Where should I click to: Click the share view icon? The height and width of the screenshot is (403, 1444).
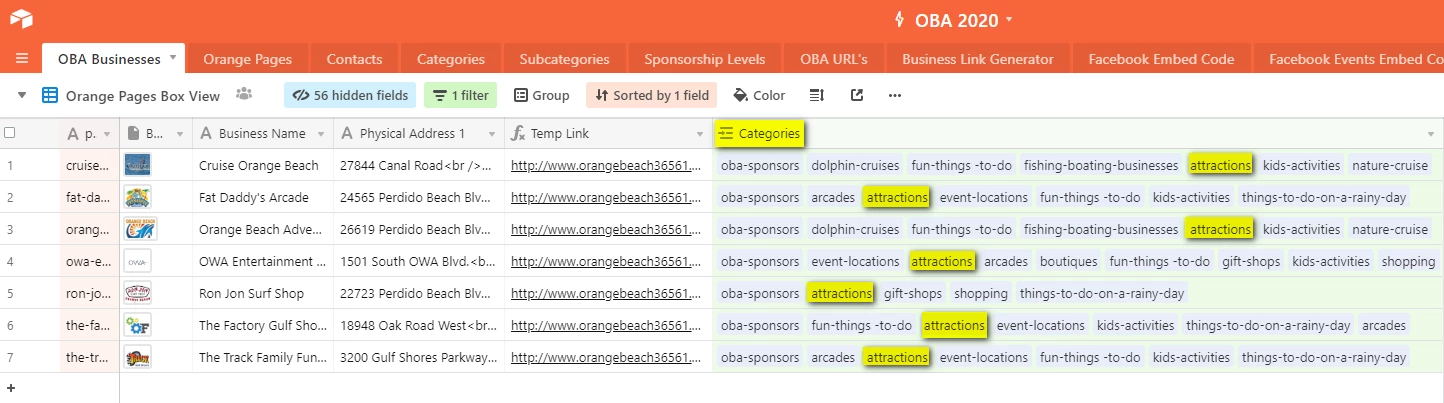click(x=856, y=96)
